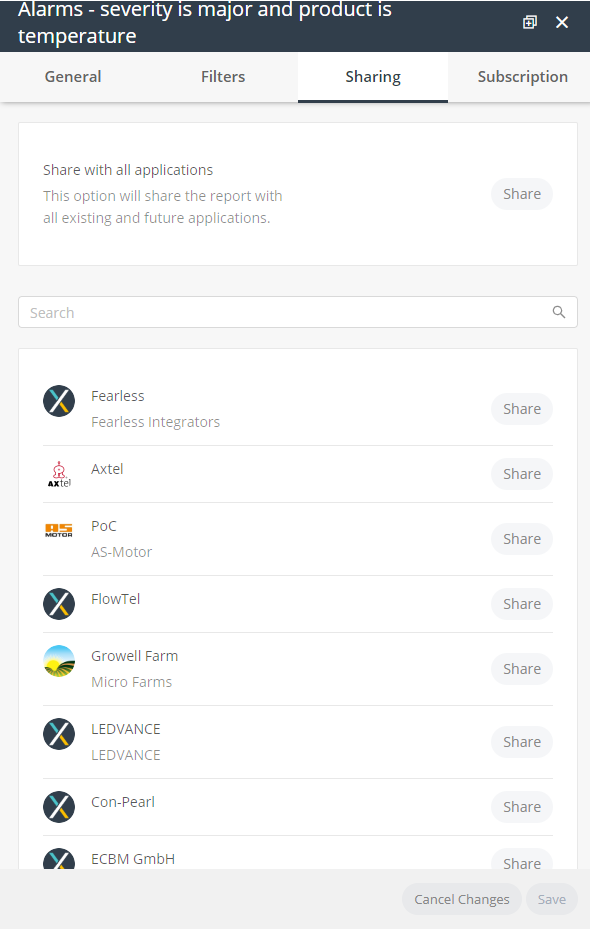Click the Con-Pearl application logo
Image resolution: width=590 pixels, height=929 pixels.
(x=58, y=806)
